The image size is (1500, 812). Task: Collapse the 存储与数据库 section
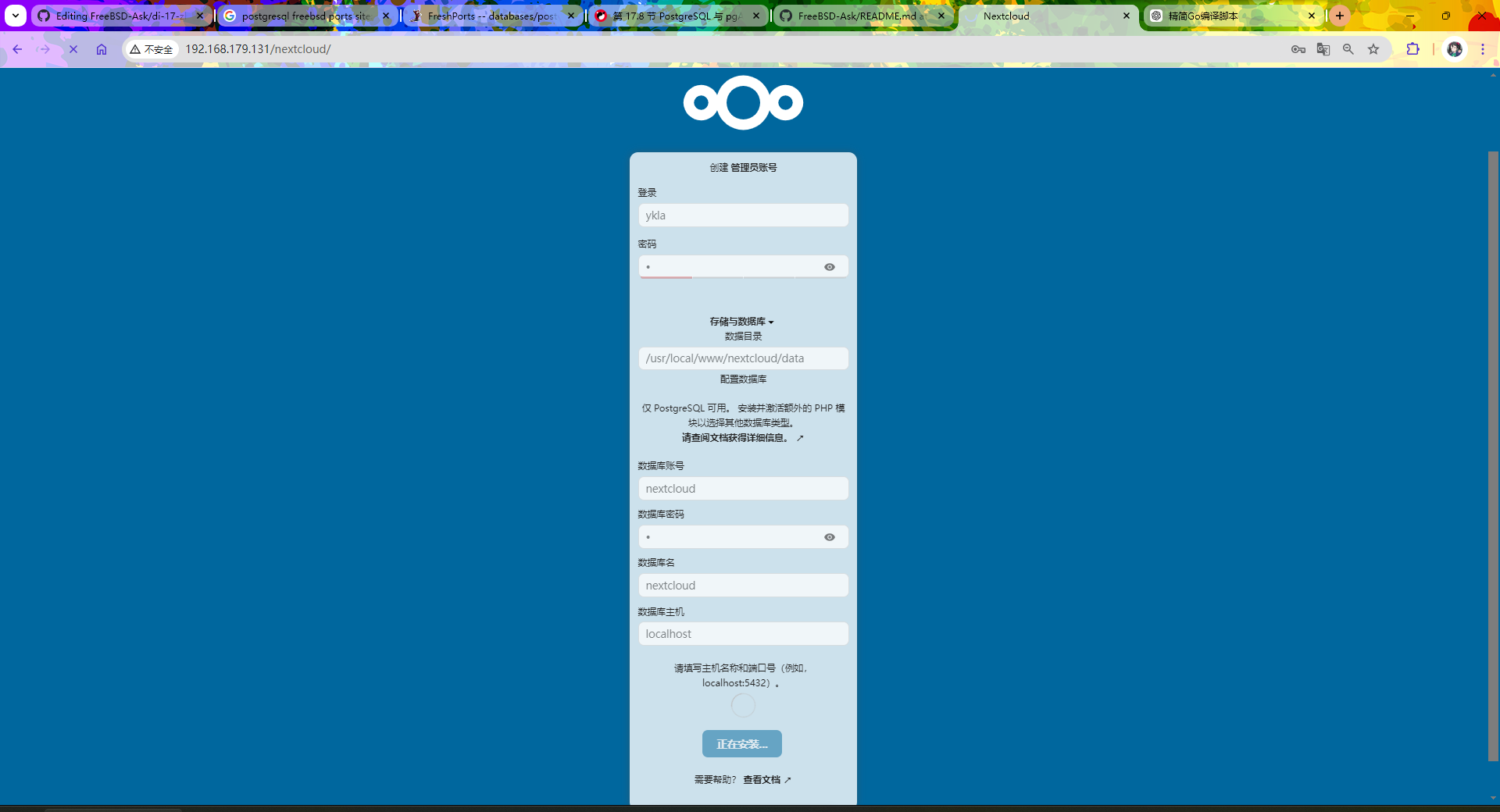pos(741,322)
